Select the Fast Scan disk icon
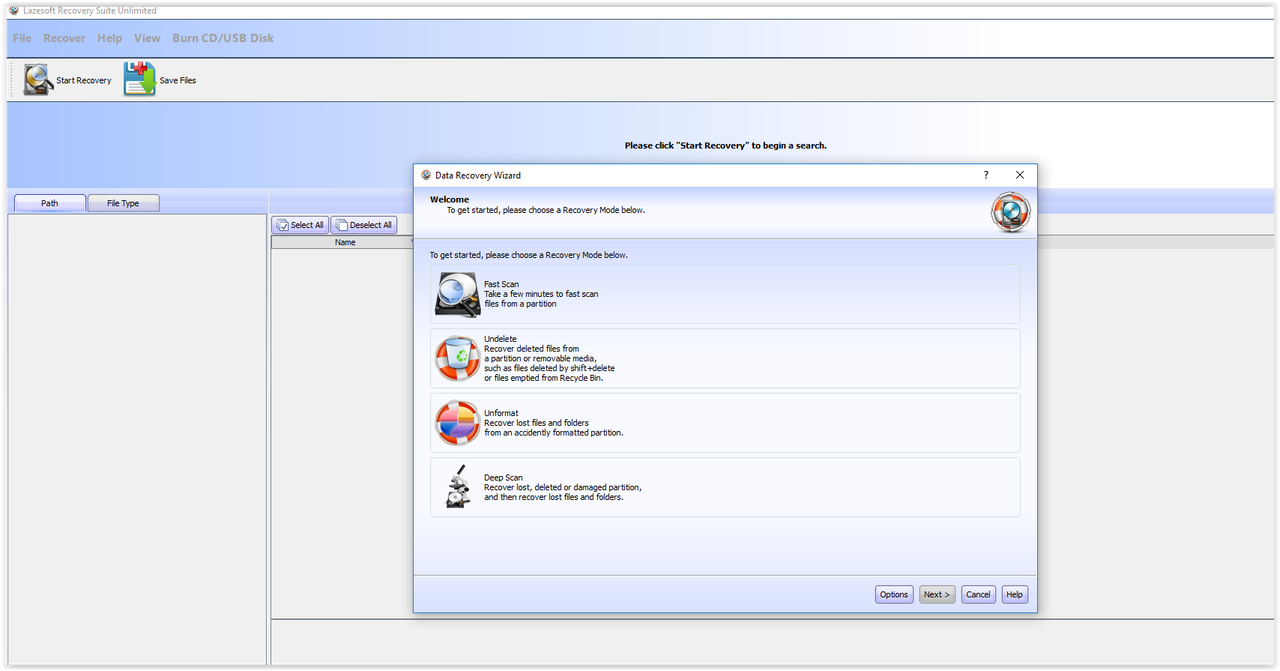 click(457, 294)
